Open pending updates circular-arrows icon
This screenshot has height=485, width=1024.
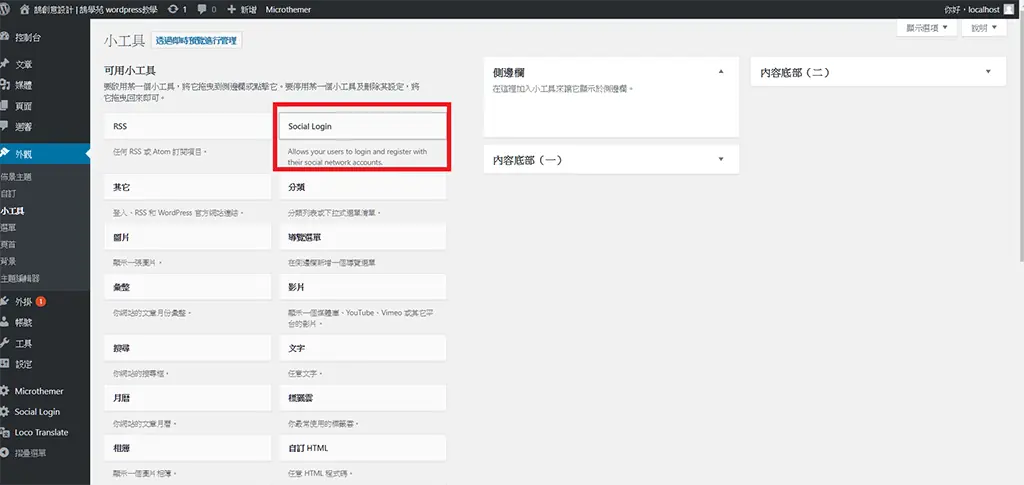[172, 10]
